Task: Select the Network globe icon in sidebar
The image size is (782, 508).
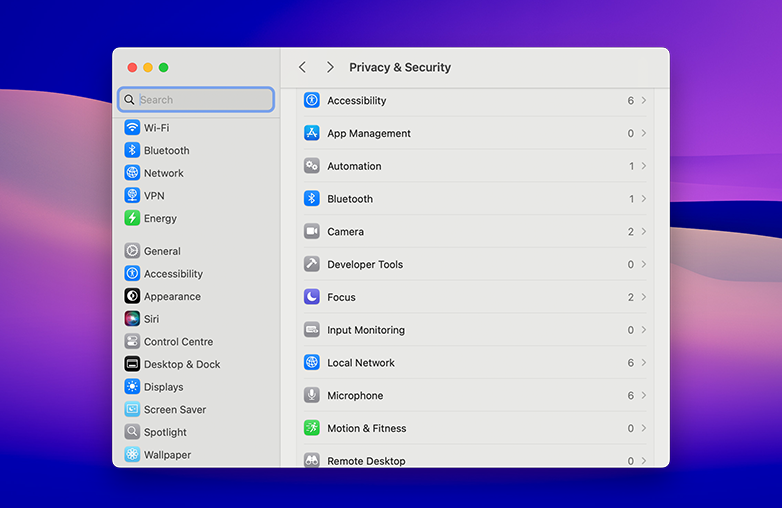Action: click(132, 173)
